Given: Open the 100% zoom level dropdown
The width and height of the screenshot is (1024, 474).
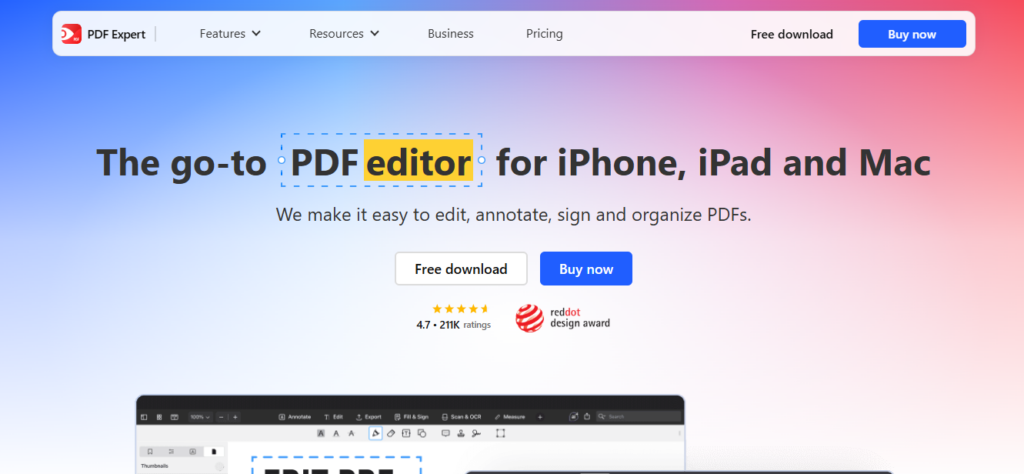Looking at the screenshot, I should point(200,417).
